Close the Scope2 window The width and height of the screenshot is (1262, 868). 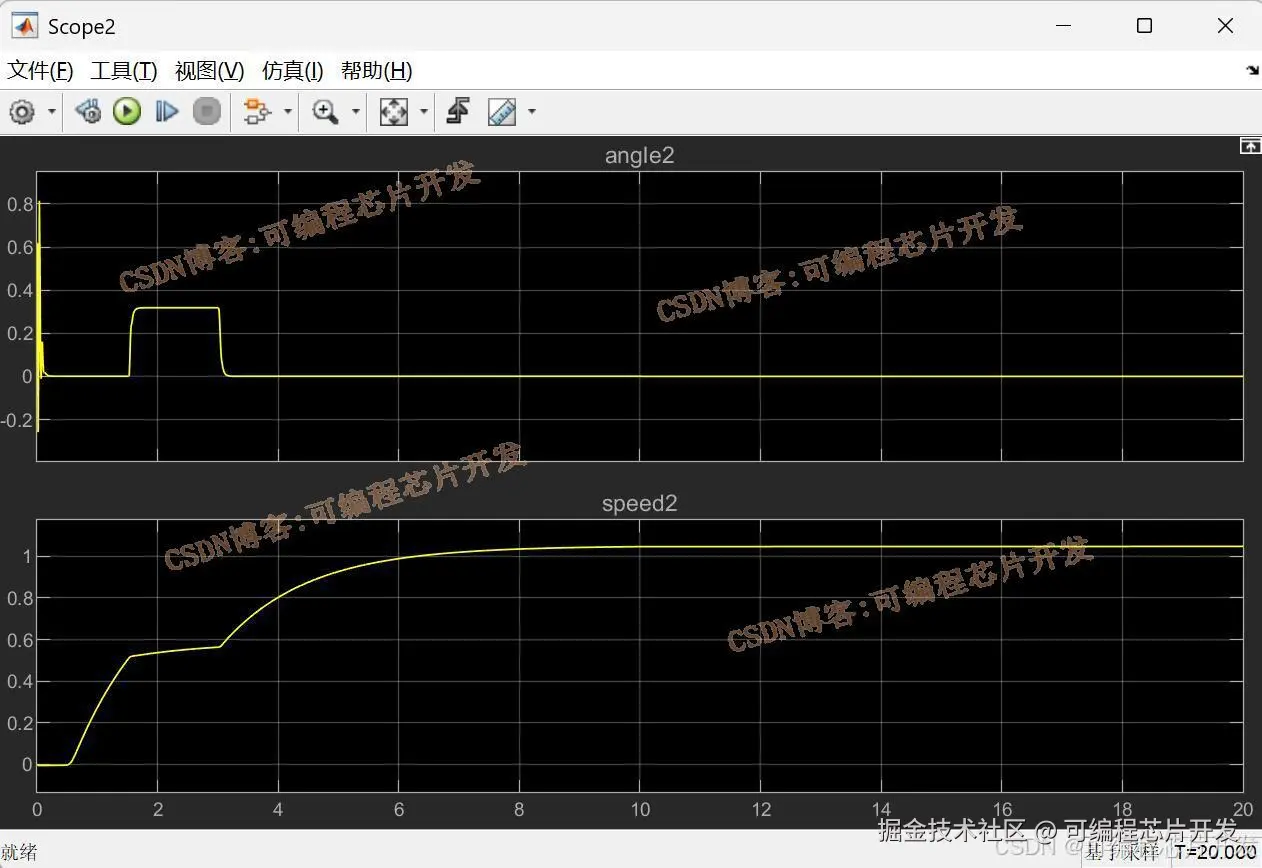coord(1225,26)
